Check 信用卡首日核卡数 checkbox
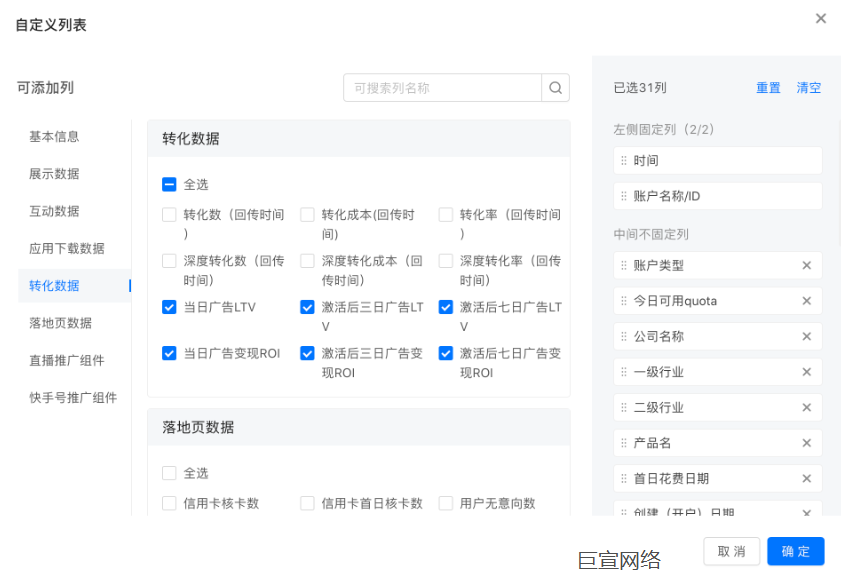Image resolution: width=841 pixels, height=584 pixels. 307,503
